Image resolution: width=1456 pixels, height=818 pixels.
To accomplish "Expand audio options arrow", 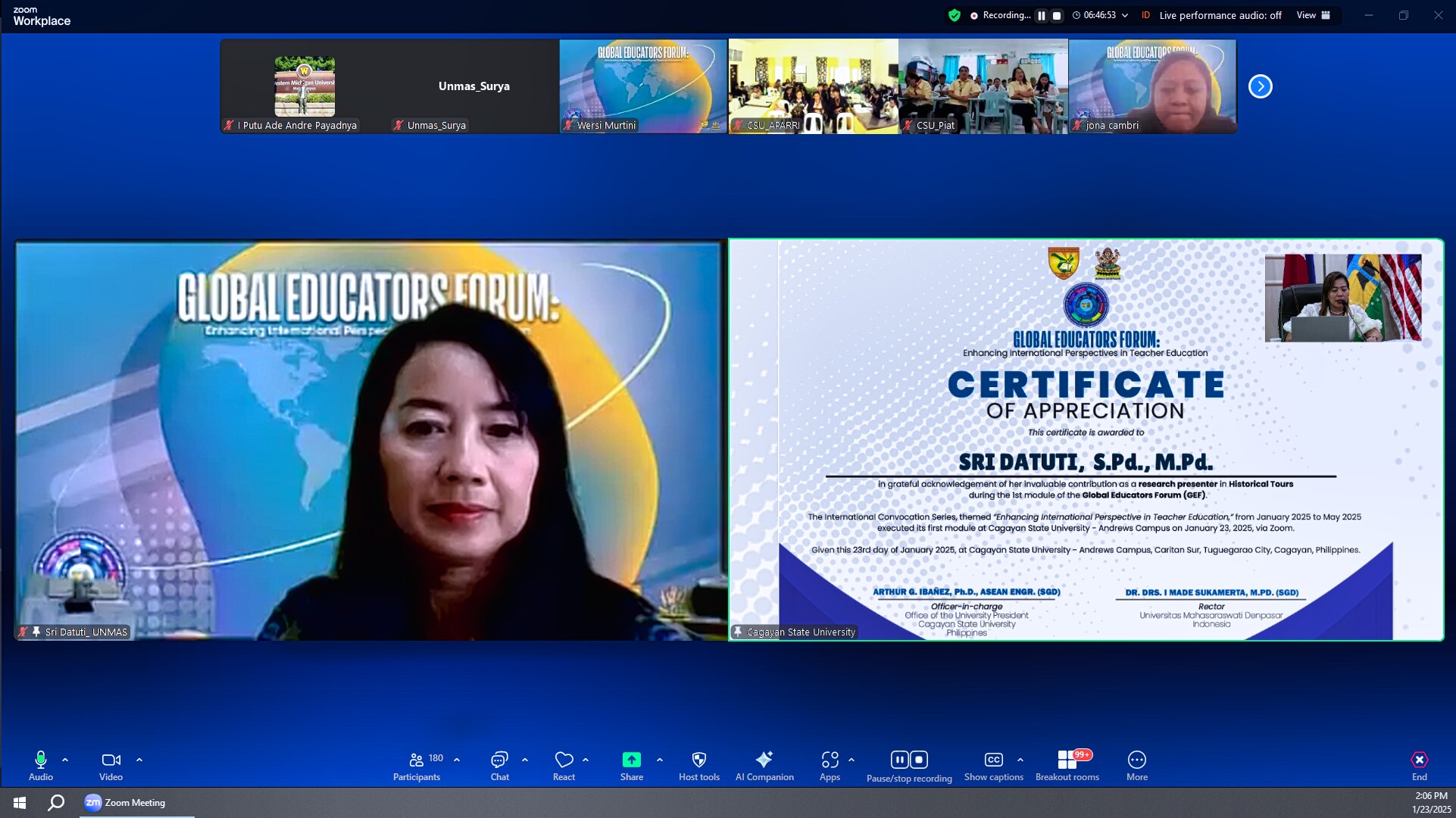I will tap(65, 760).
